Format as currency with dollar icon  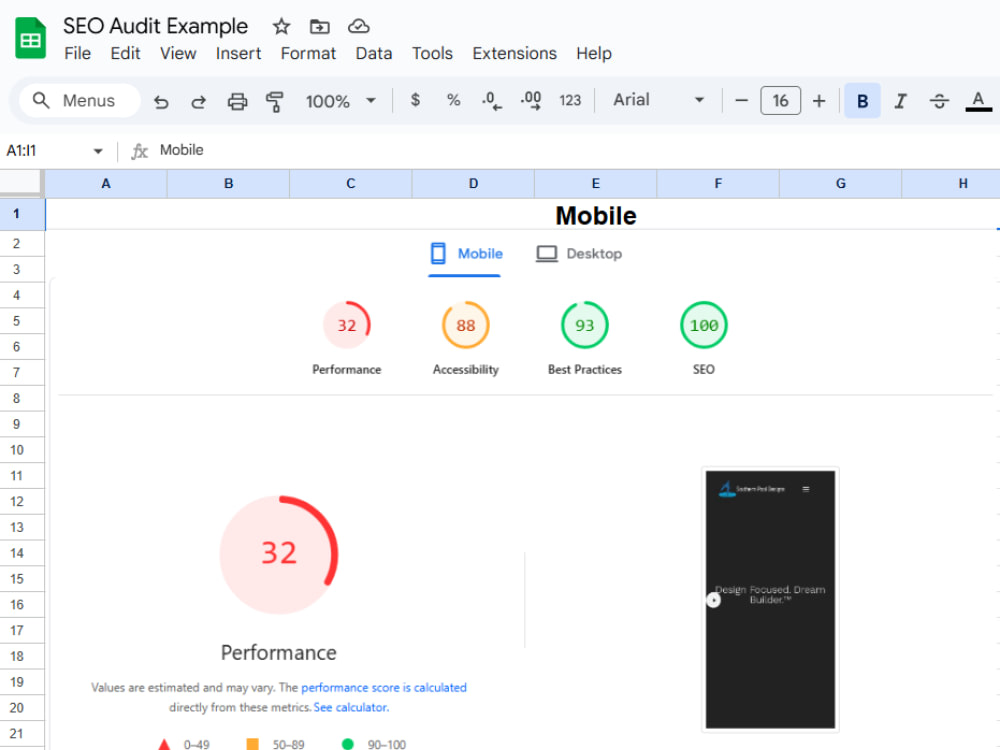415,100
